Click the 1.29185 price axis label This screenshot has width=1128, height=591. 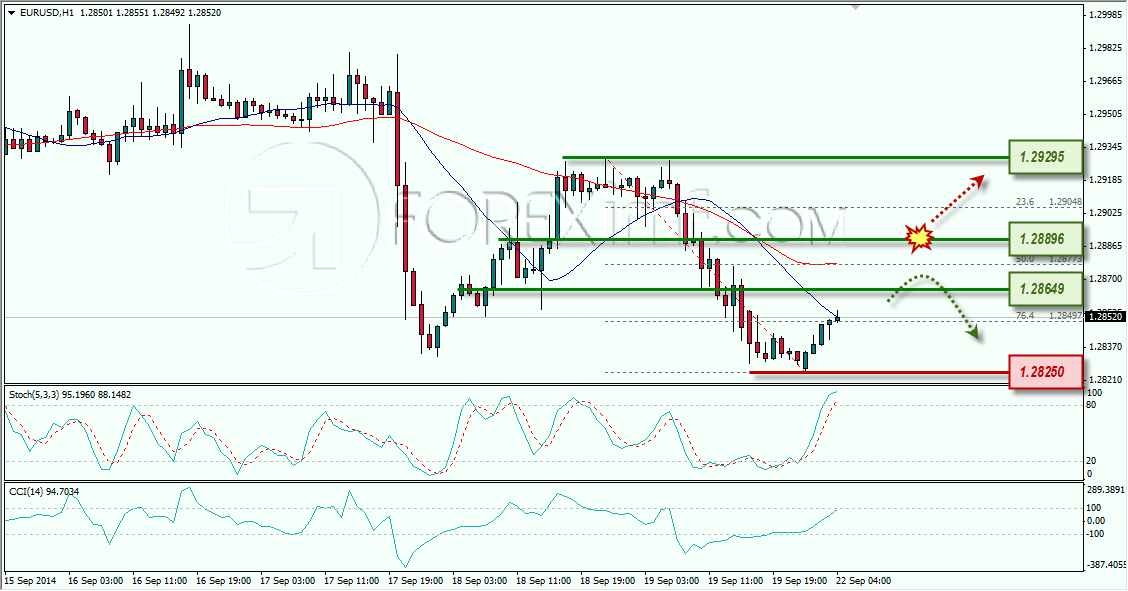(x=1106, y=180)
